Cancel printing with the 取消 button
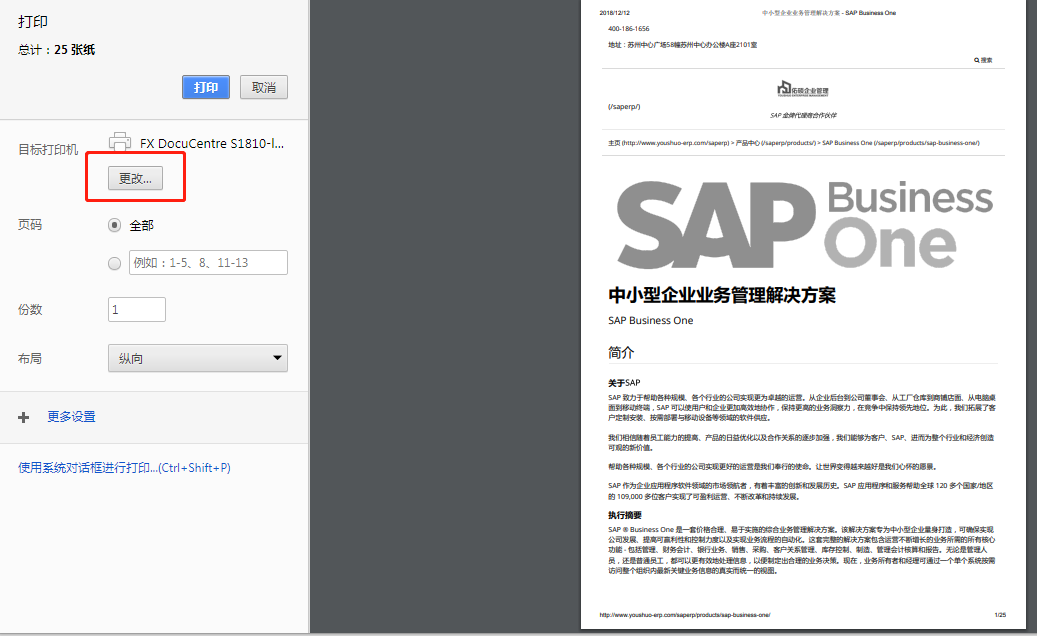Image resolution: width=1037 pixels, height=636 pixels. coord(264,87)
